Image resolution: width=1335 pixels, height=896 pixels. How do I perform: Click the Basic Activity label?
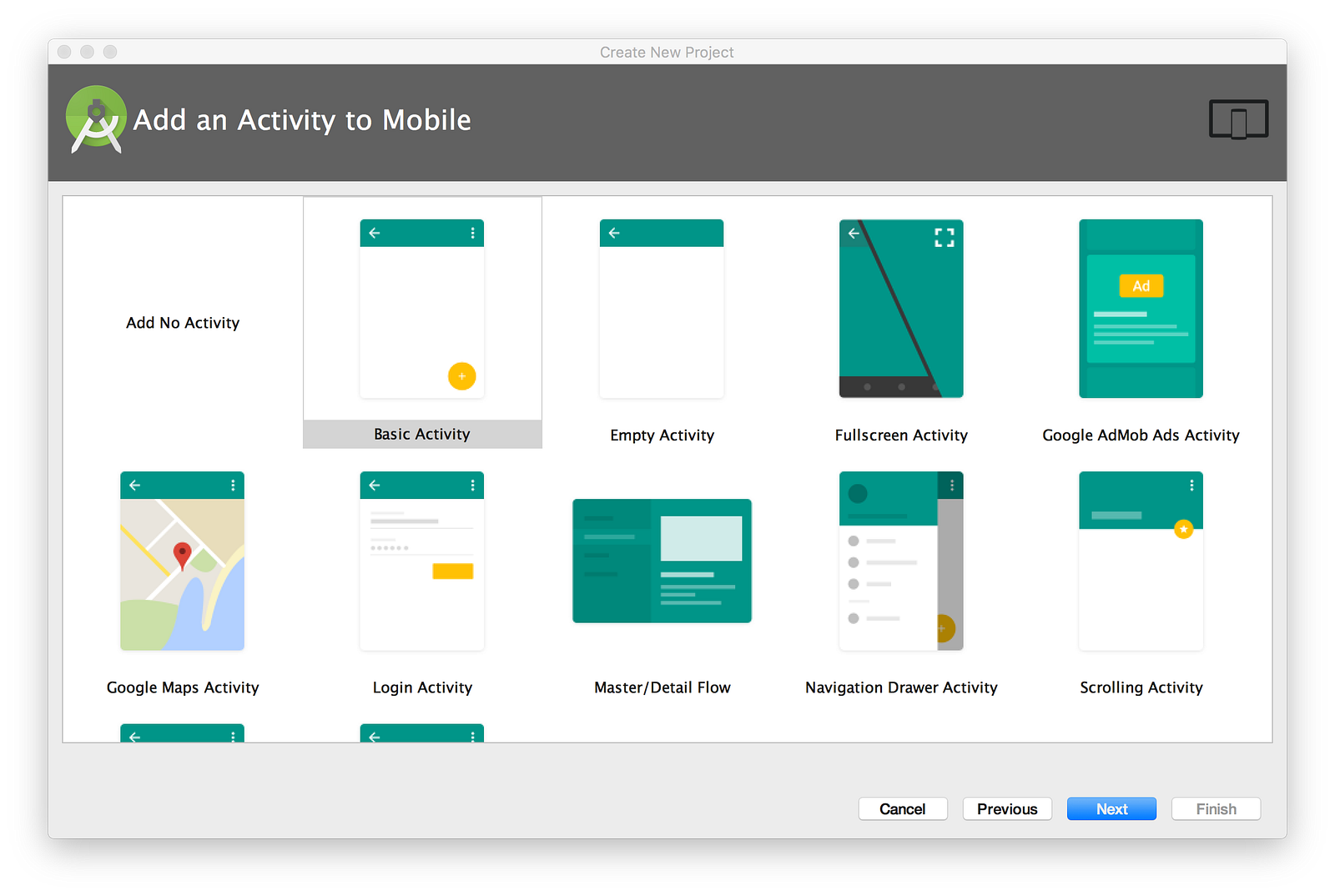point(422,434)
